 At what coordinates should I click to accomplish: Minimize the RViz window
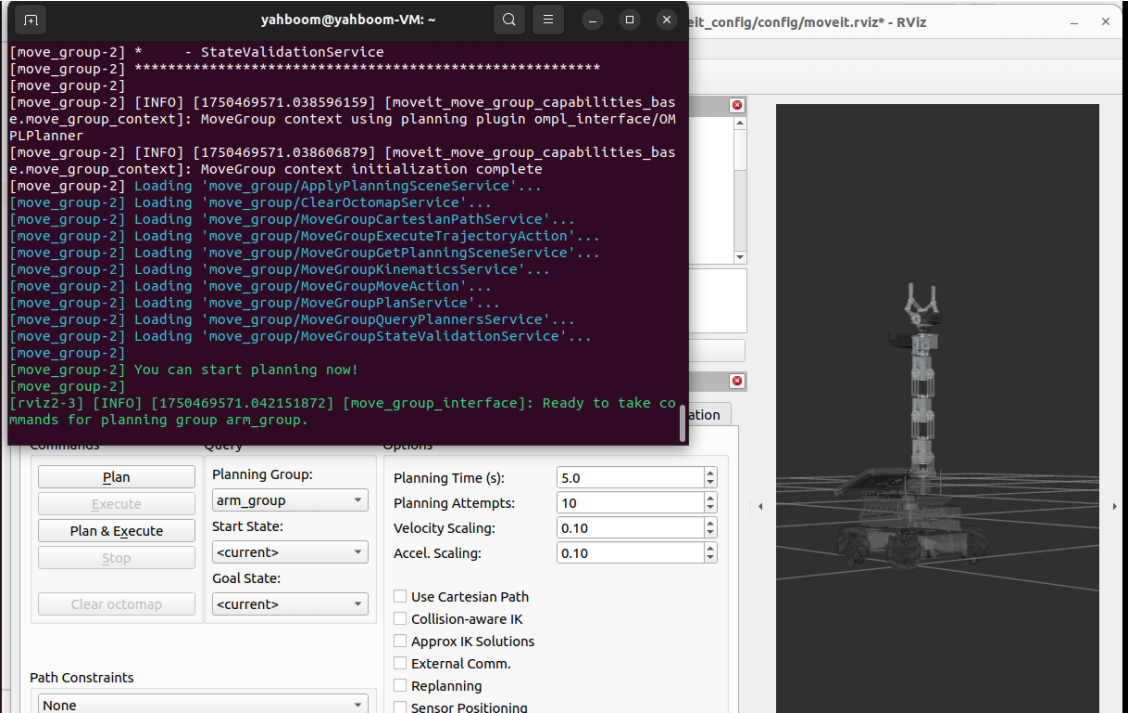(1074, 22)
